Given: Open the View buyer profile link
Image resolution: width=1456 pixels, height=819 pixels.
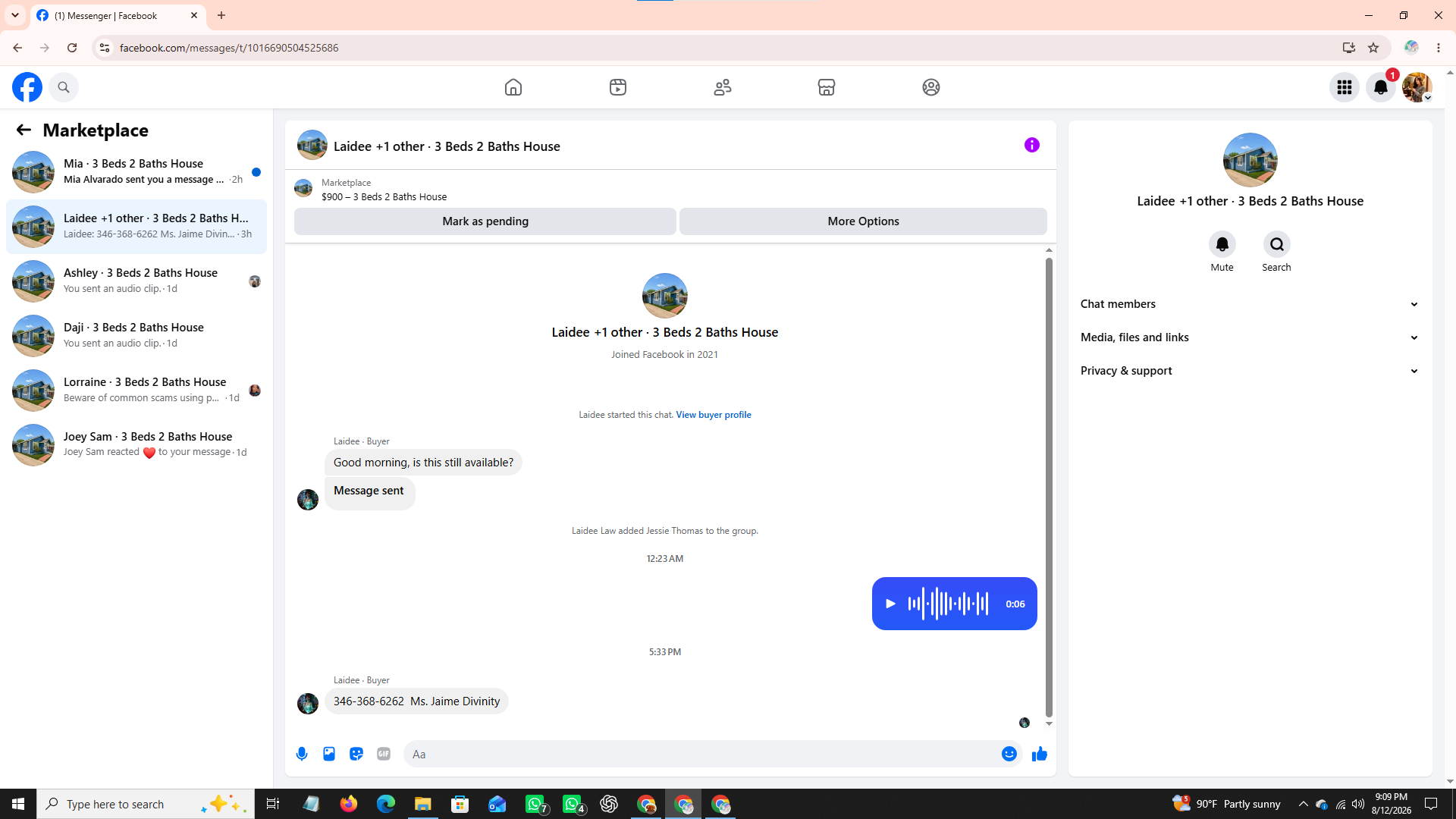Looking at the screenshot, I should click(x=714, y=415).
